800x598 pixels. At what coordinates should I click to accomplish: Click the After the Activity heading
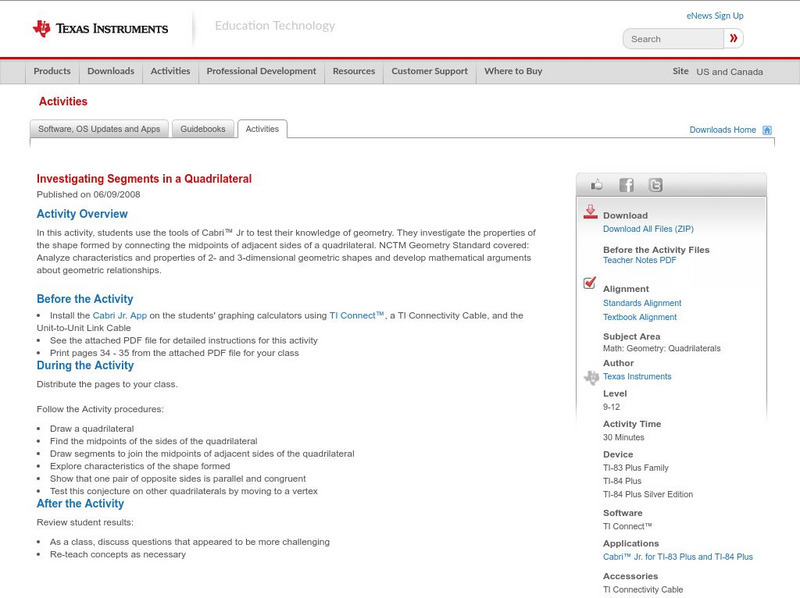tap(80, 504)
